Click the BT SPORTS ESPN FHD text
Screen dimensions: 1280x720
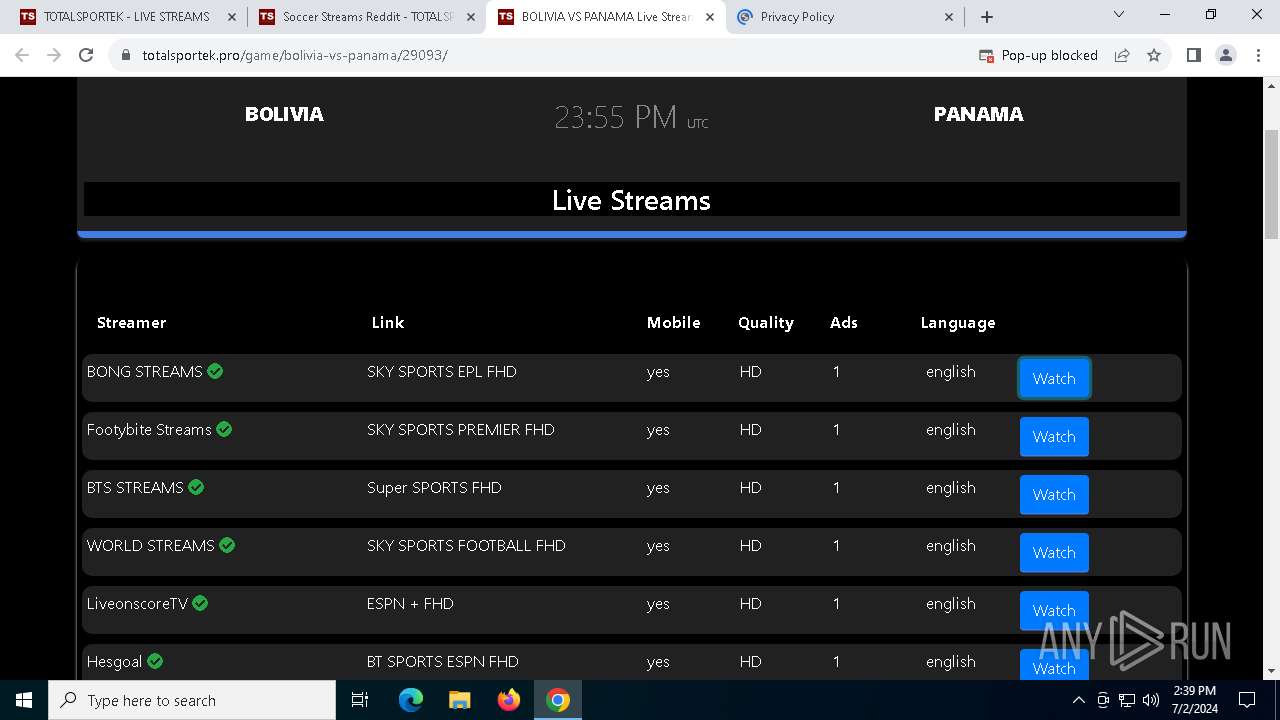[x=442, y=661]
